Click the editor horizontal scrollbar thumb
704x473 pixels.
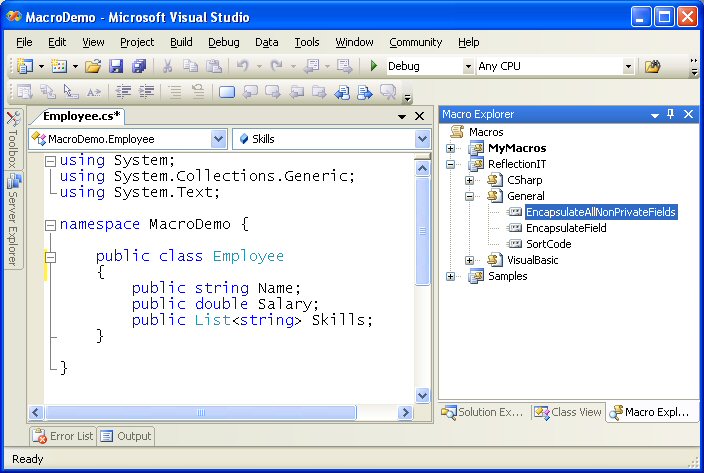[201, 412]
